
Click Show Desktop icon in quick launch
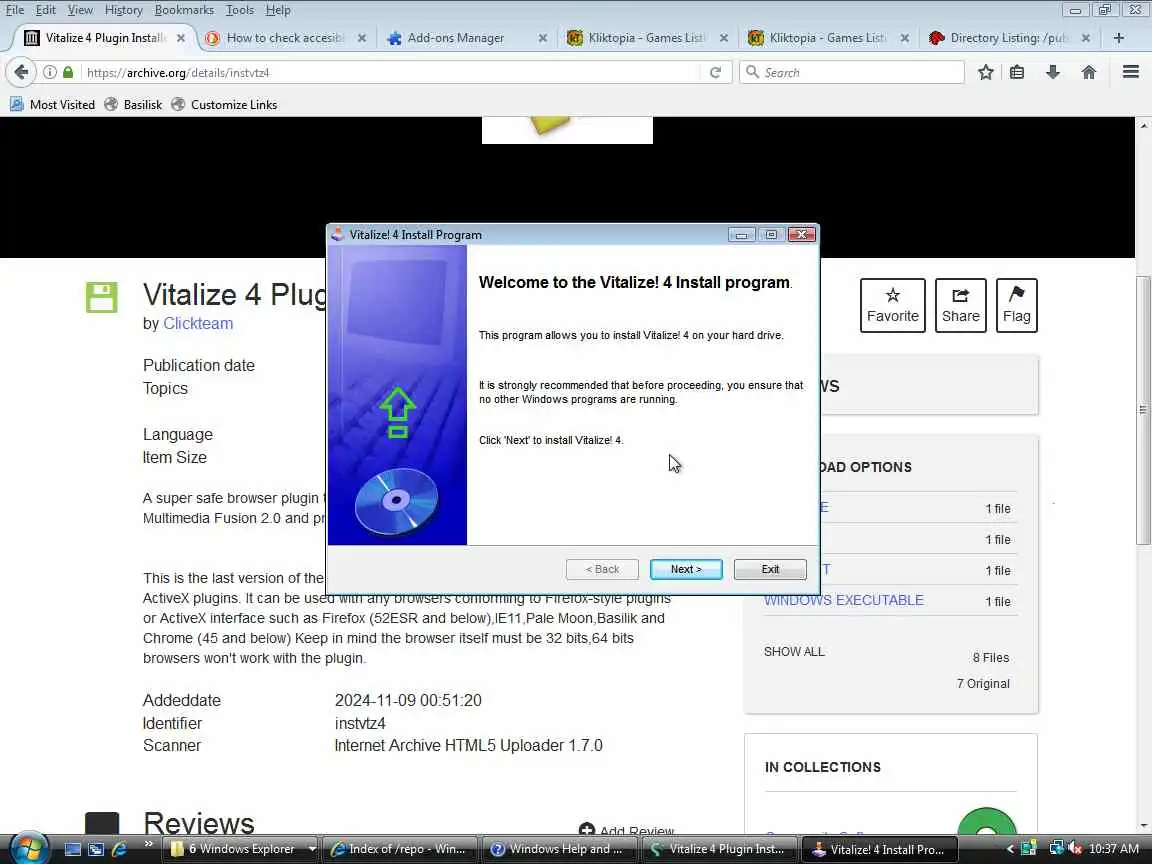pyautogui.click(x=73, y=849)
